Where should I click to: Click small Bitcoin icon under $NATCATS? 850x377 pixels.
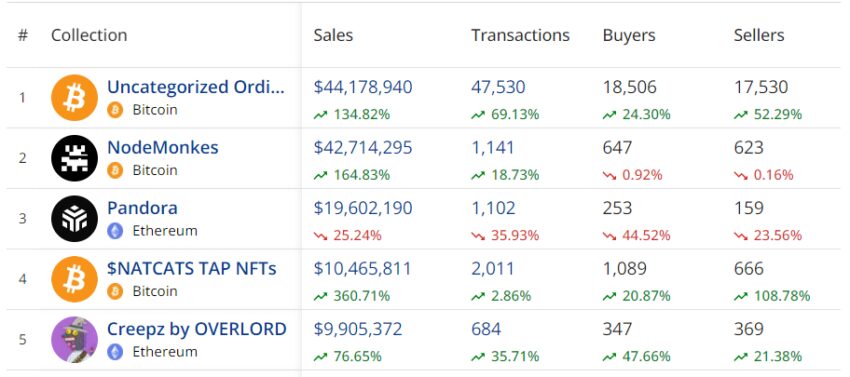[x=114, y=291]
